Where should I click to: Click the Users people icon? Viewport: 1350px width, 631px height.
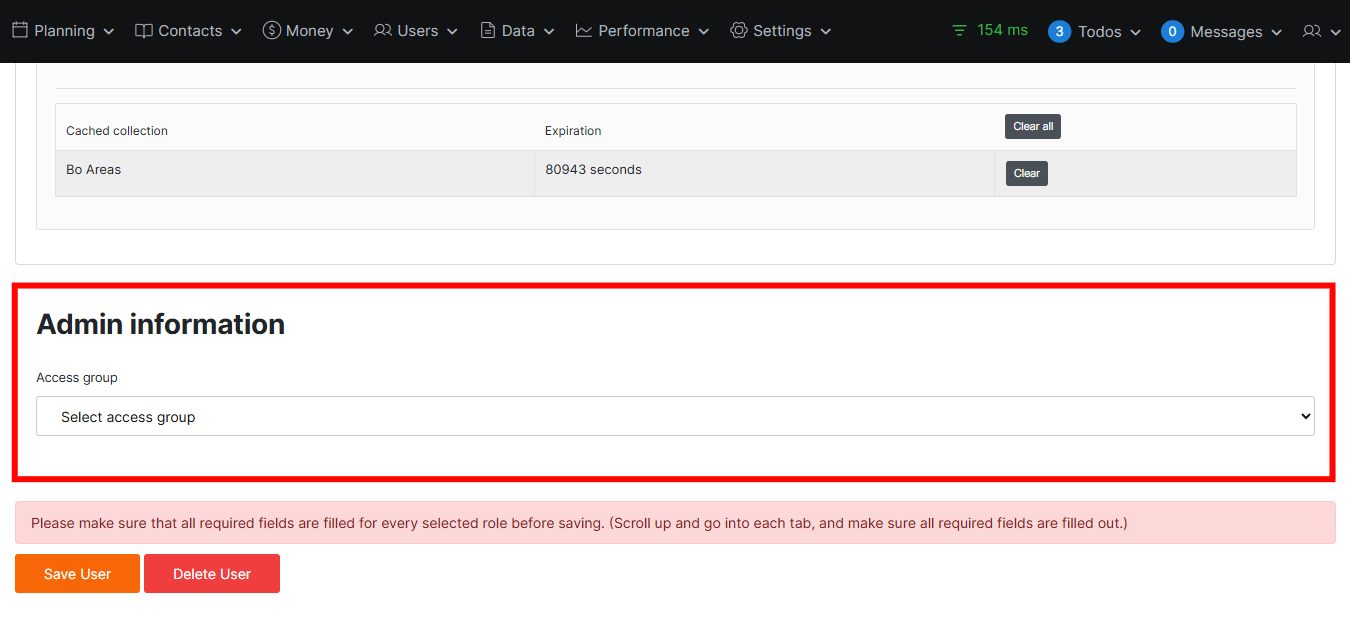[383, 31]
